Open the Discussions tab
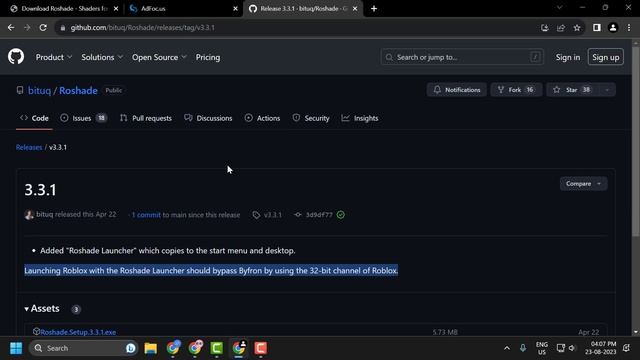 (208, 118)
